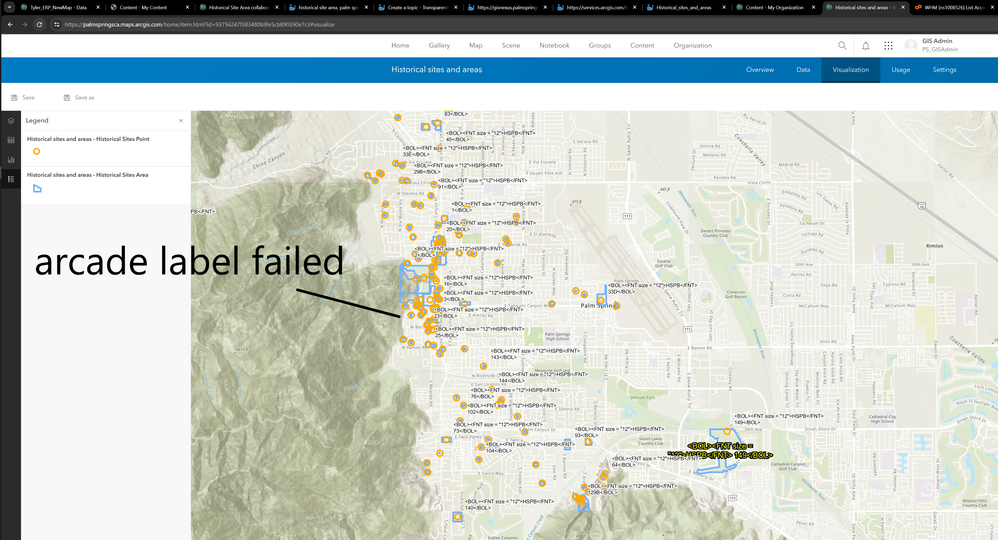Open Map in the top navigation
The height and width of the screenshot is (540, 998).
[475, 45]
